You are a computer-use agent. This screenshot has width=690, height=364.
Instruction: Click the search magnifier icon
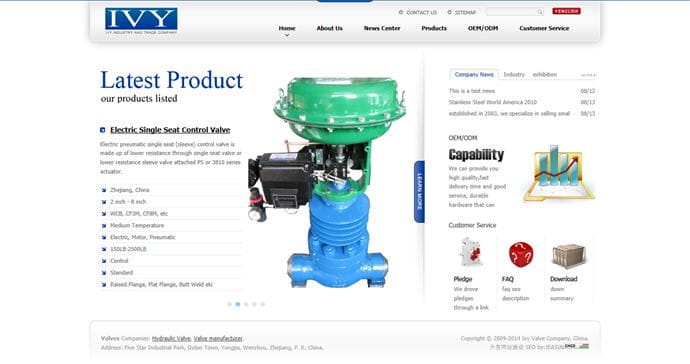540,12
